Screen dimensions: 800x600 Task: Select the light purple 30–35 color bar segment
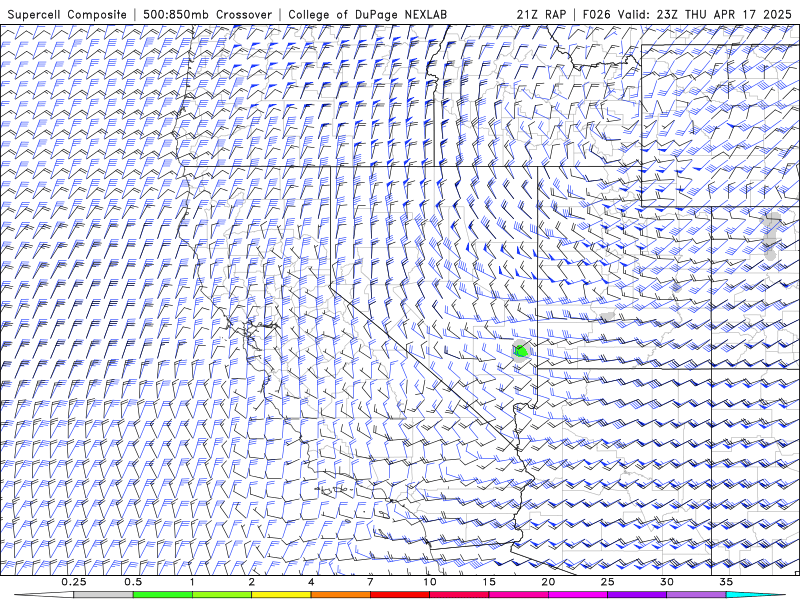(x=696, y=595)
